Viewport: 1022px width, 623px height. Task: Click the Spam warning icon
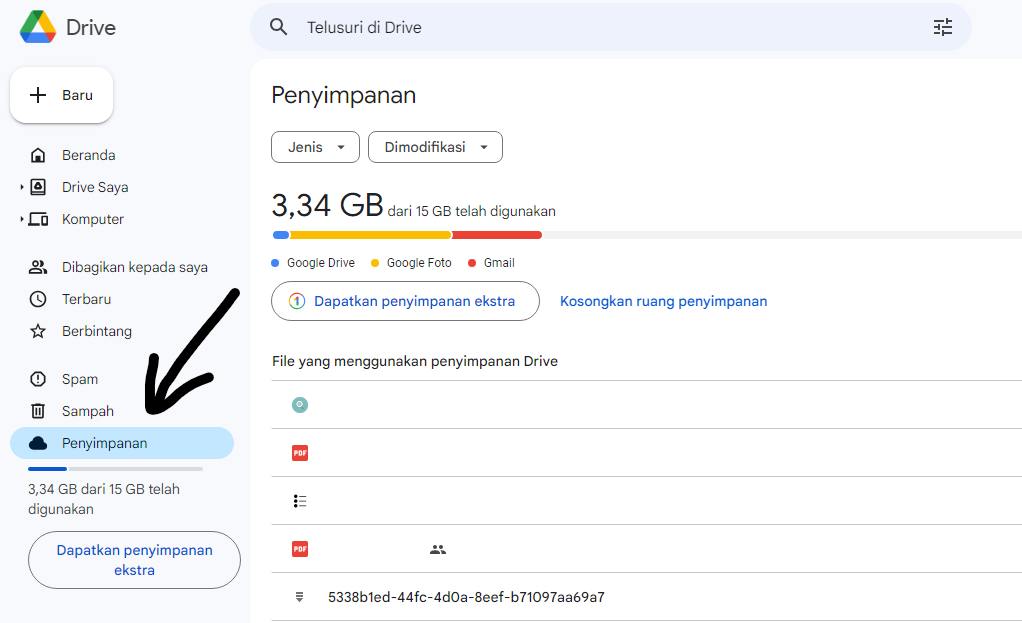point(38,379)
